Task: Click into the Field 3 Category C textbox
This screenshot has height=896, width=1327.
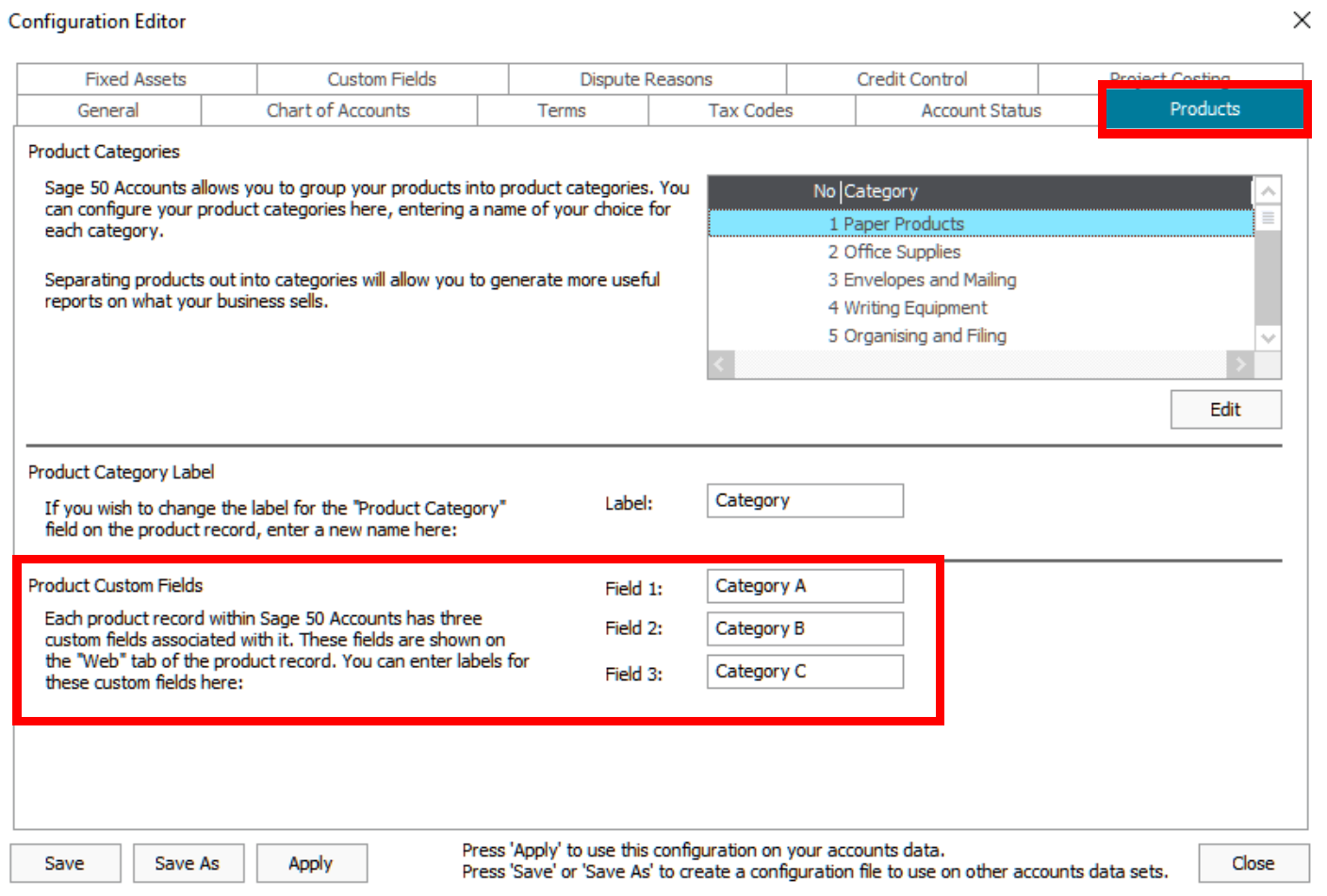Action: [804, 672]
